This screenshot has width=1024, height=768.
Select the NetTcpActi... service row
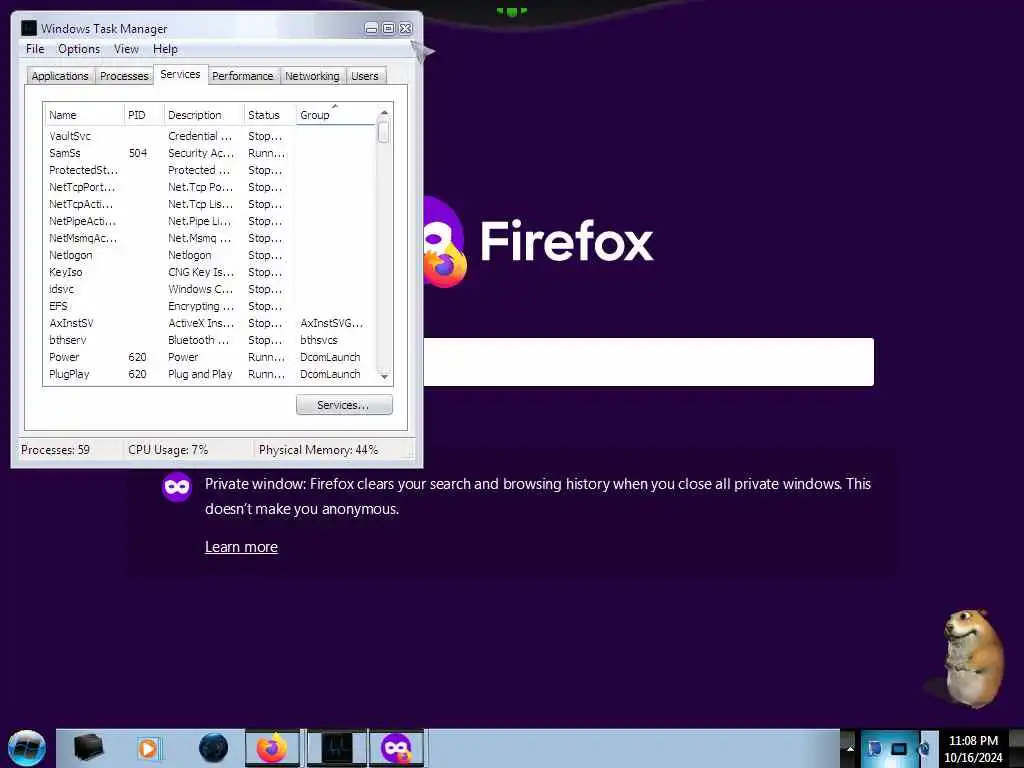pyautogui.click(x=210, y=204)
